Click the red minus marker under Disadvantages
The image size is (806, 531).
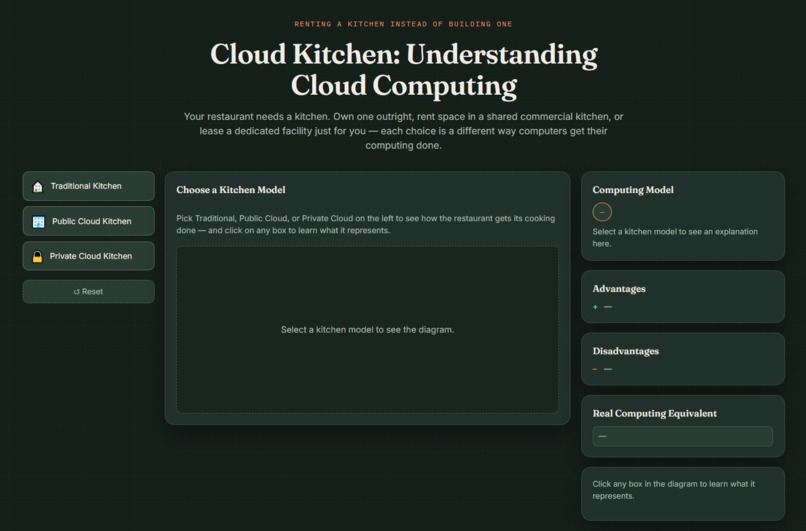click(595, 369)
